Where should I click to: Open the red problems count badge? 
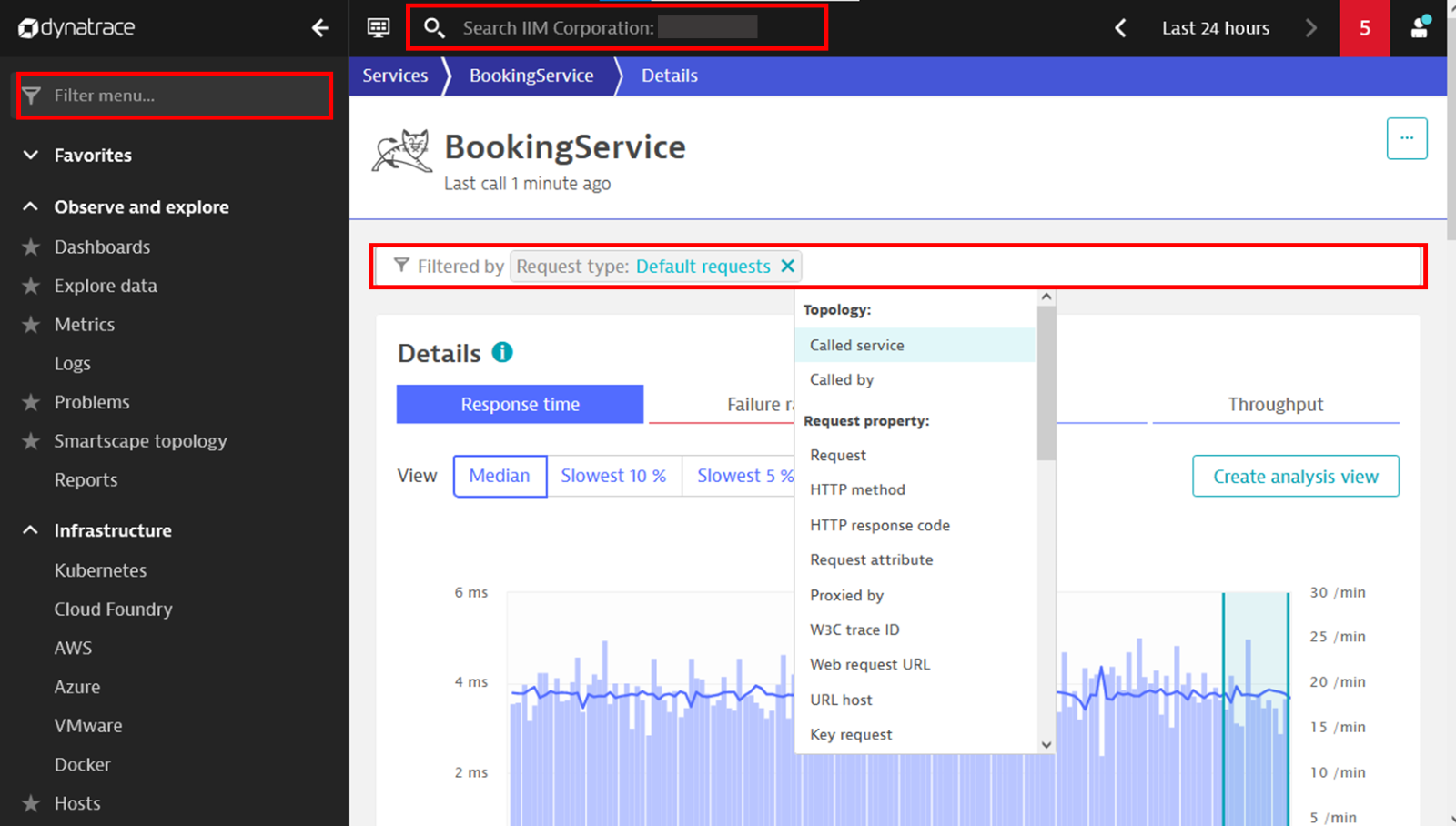[1364, 28]
